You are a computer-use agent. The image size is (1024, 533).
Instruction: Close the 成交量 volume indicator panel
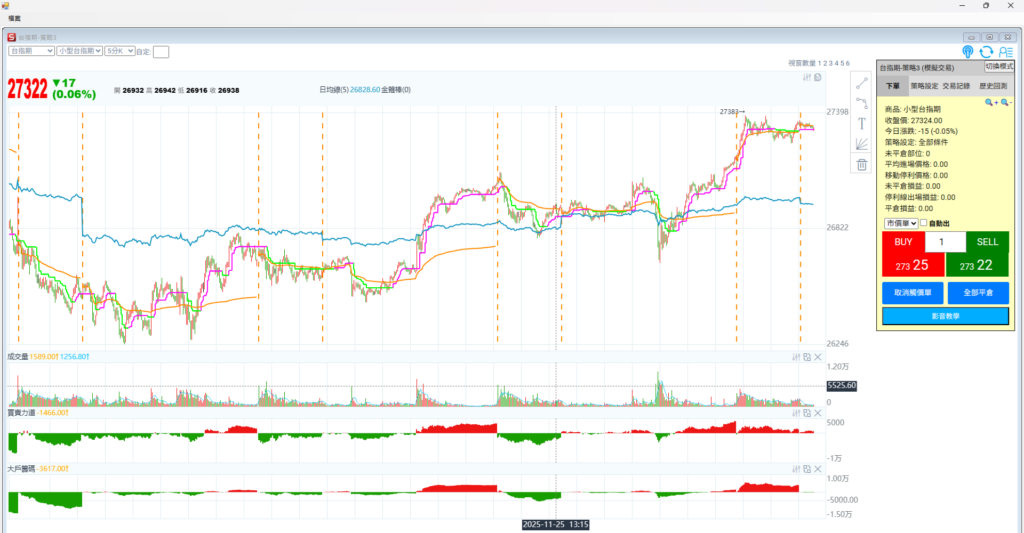818,357
